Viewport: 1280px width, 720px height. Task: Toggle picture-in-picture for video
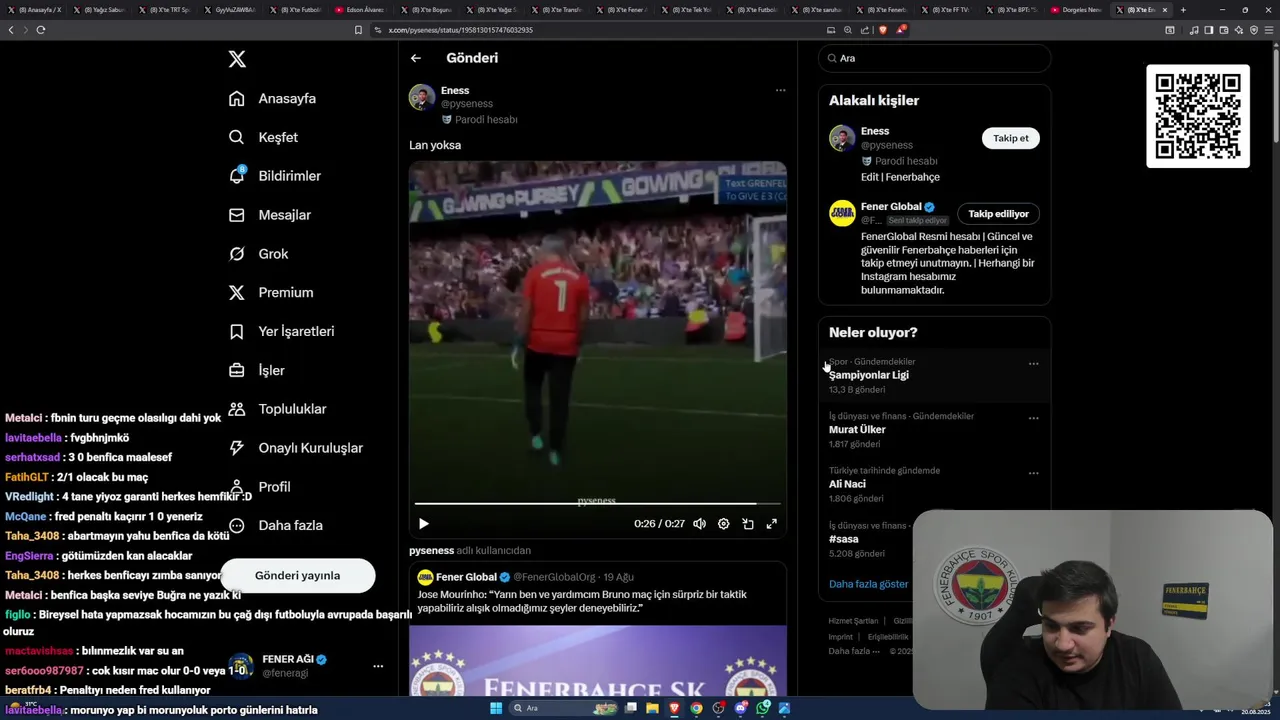point(747,524)
